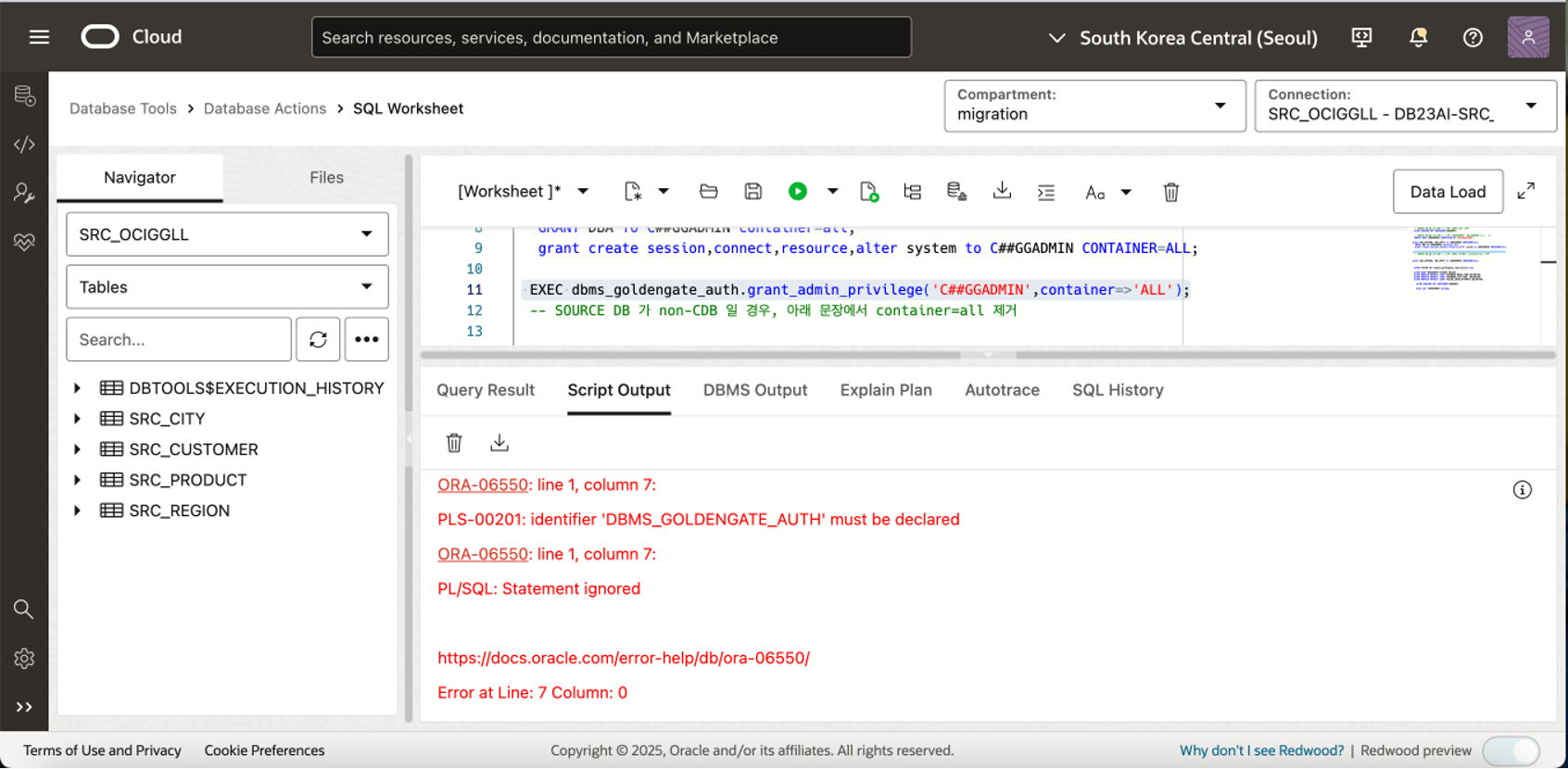Expand the DBTOOLS$EXECUTION_HISTORY table node
The image size is (1568, 769).
77,388
